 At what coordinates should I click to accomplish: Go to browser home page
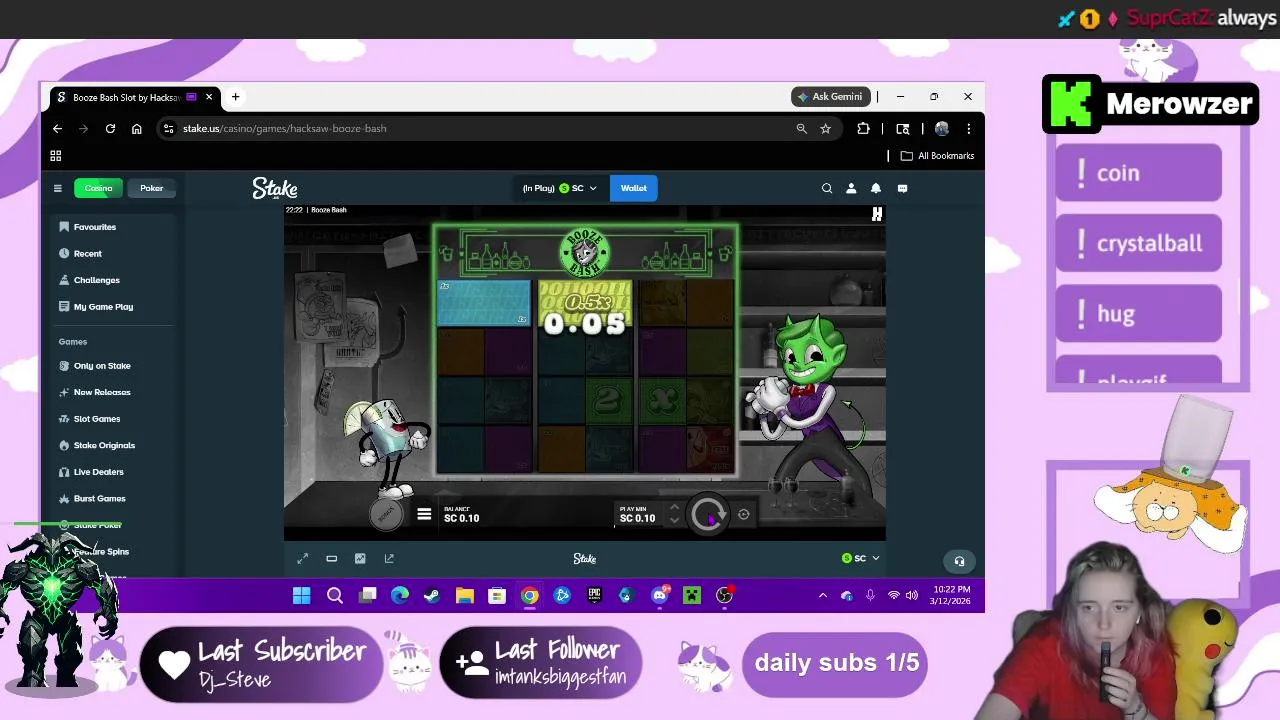coord(137,128)
